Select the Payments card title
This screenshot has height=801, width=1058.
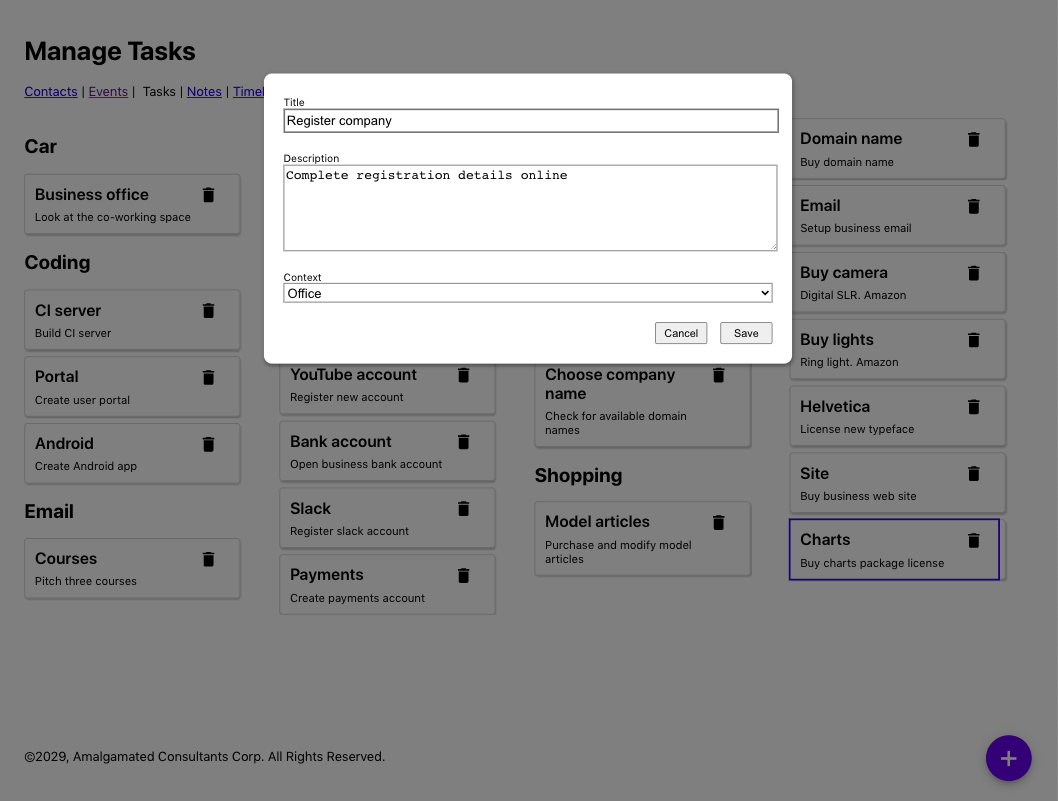click(327, 575)
